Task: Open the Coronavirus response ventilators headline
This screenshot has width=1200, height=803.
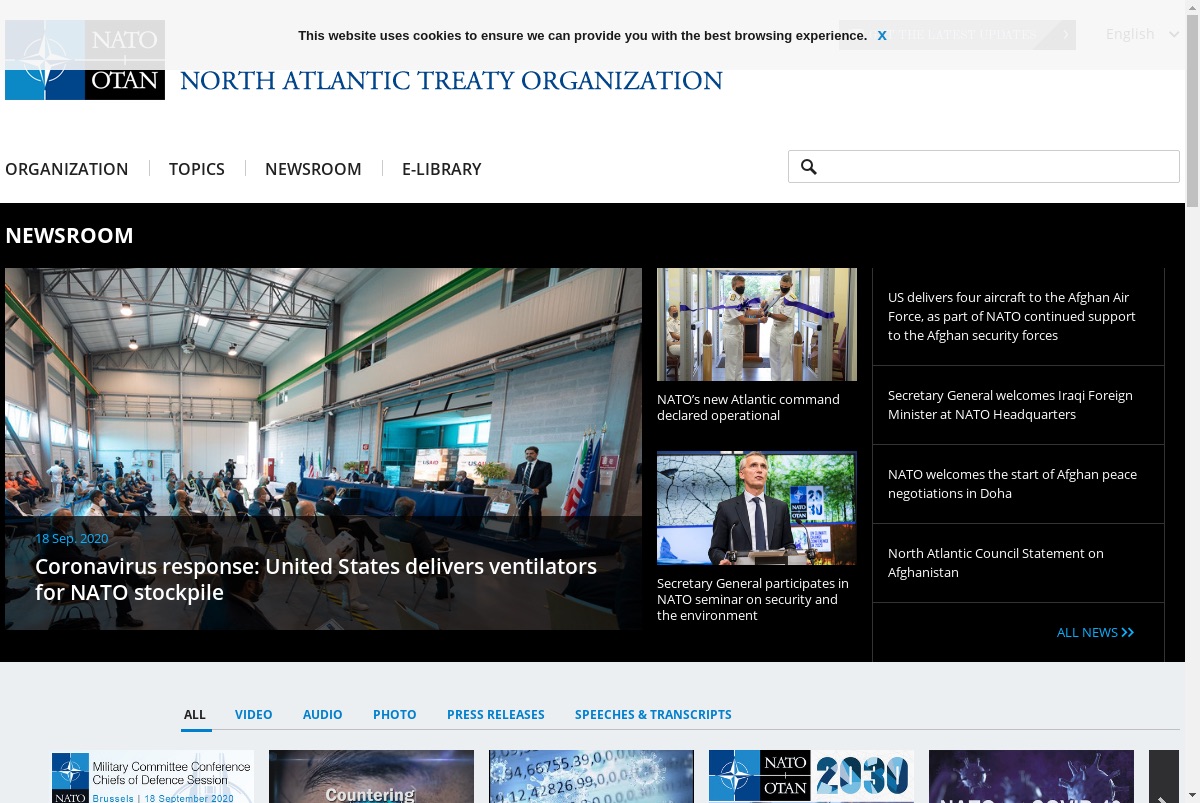Action: click(316, 579)
